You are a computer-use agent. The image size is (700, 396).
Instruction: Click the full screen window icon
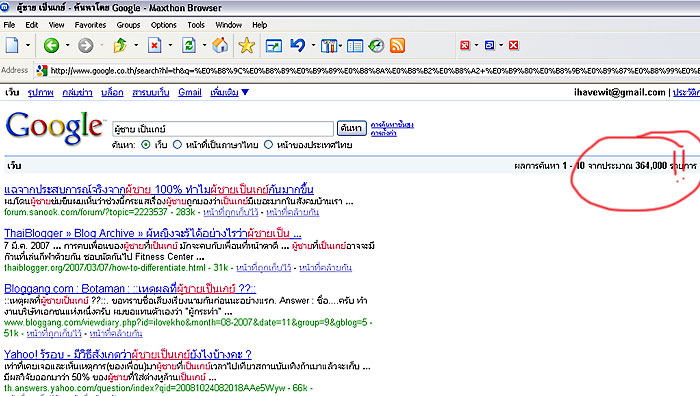[274, 46]
